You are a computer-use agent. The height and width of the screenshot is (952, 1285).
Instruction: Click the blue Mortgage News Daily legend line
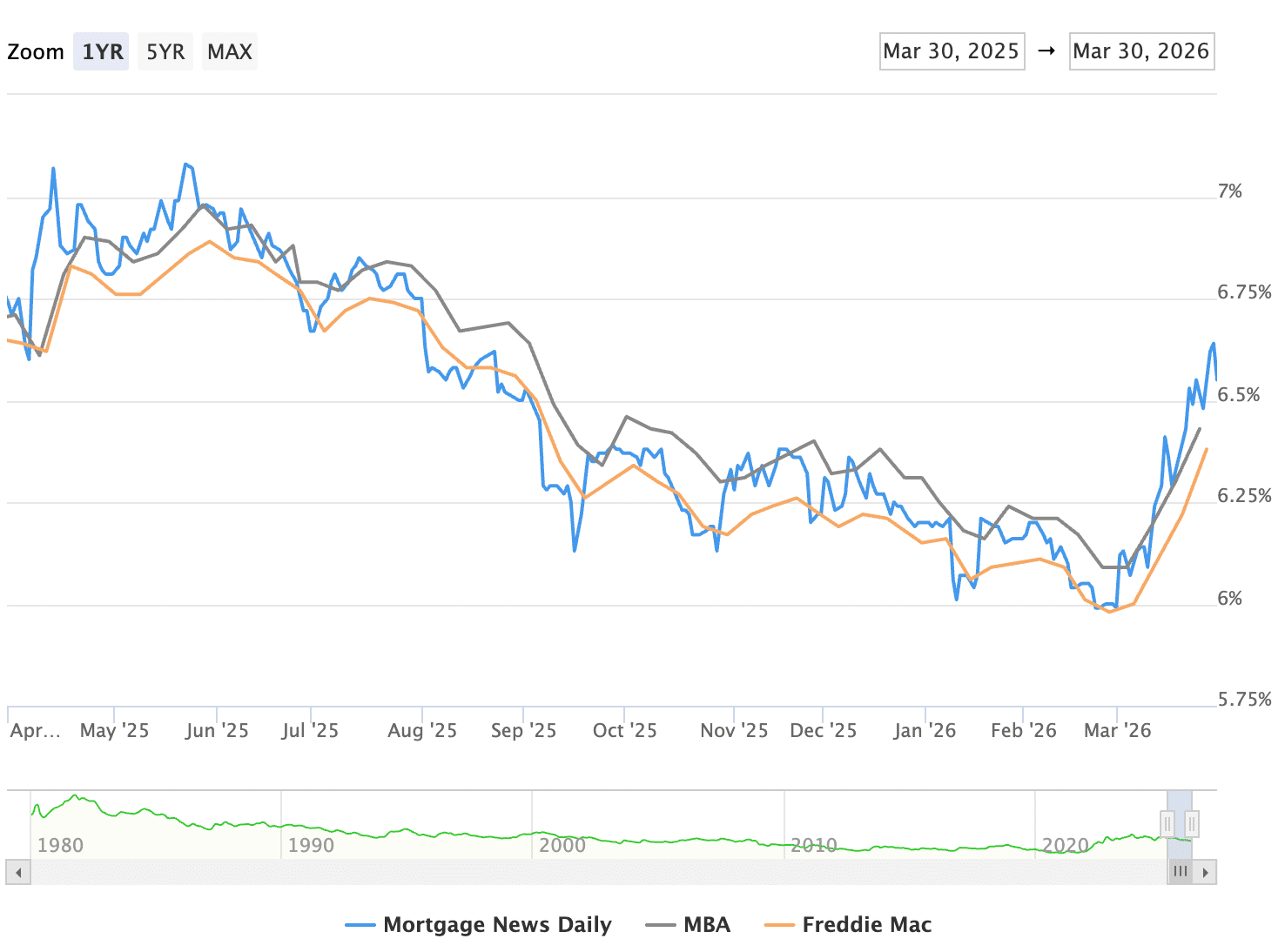[360, 925]
